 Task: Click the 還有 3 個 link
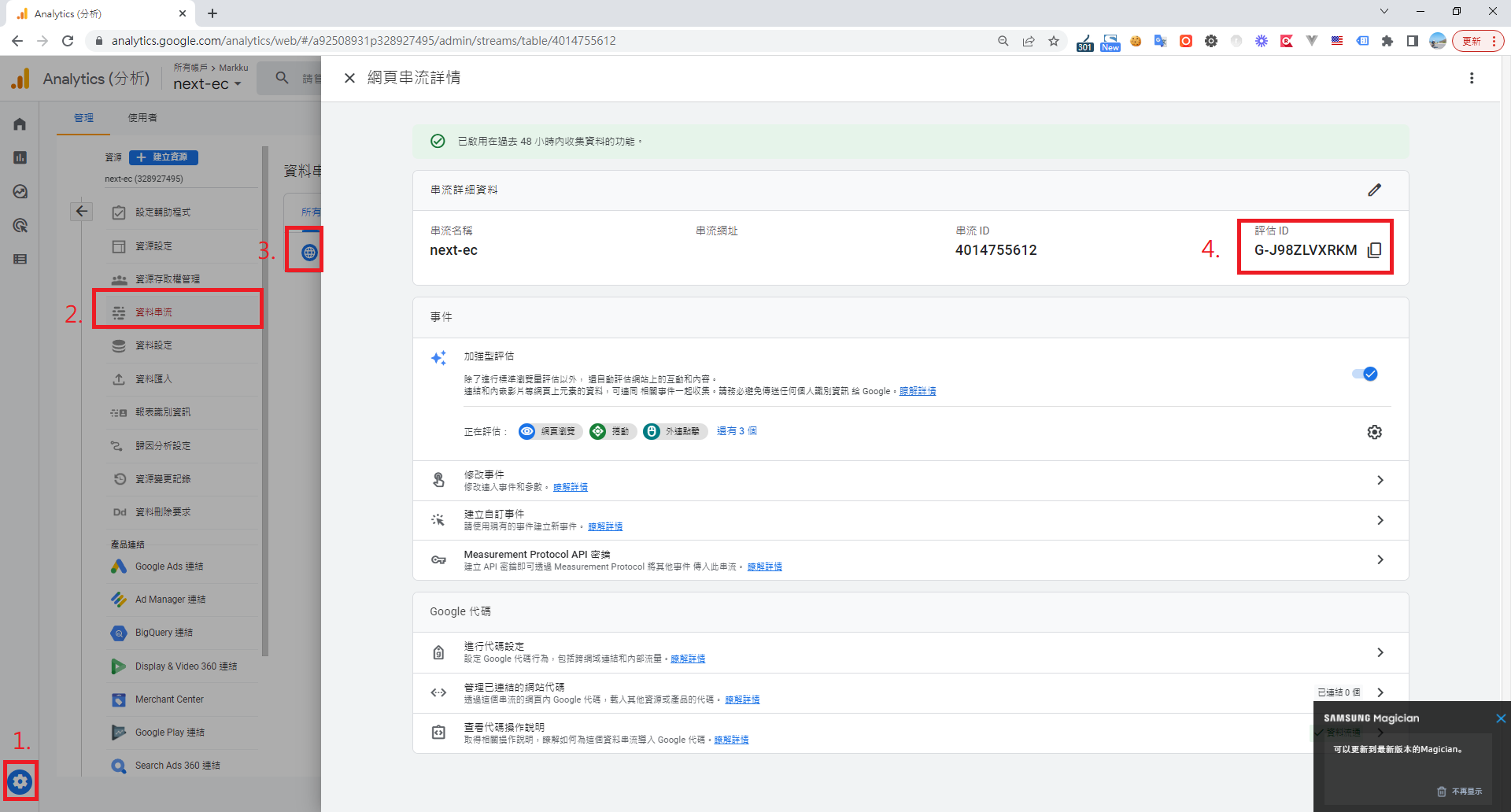point(737,431)
